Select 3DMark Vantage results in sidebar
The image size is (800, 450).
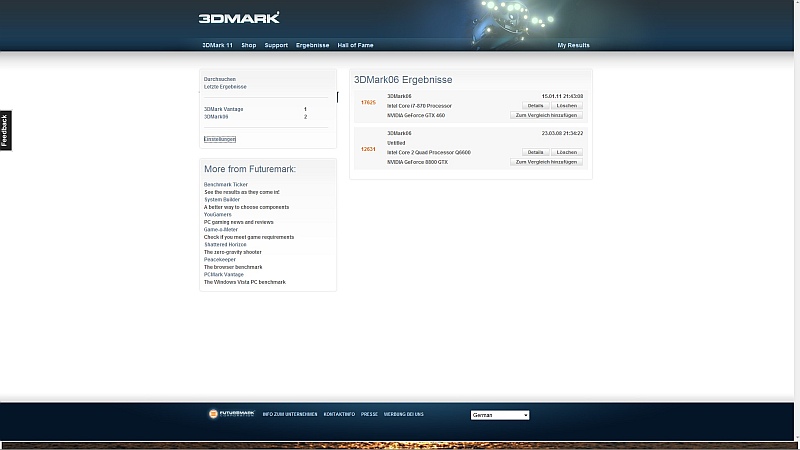click(223, 109)
